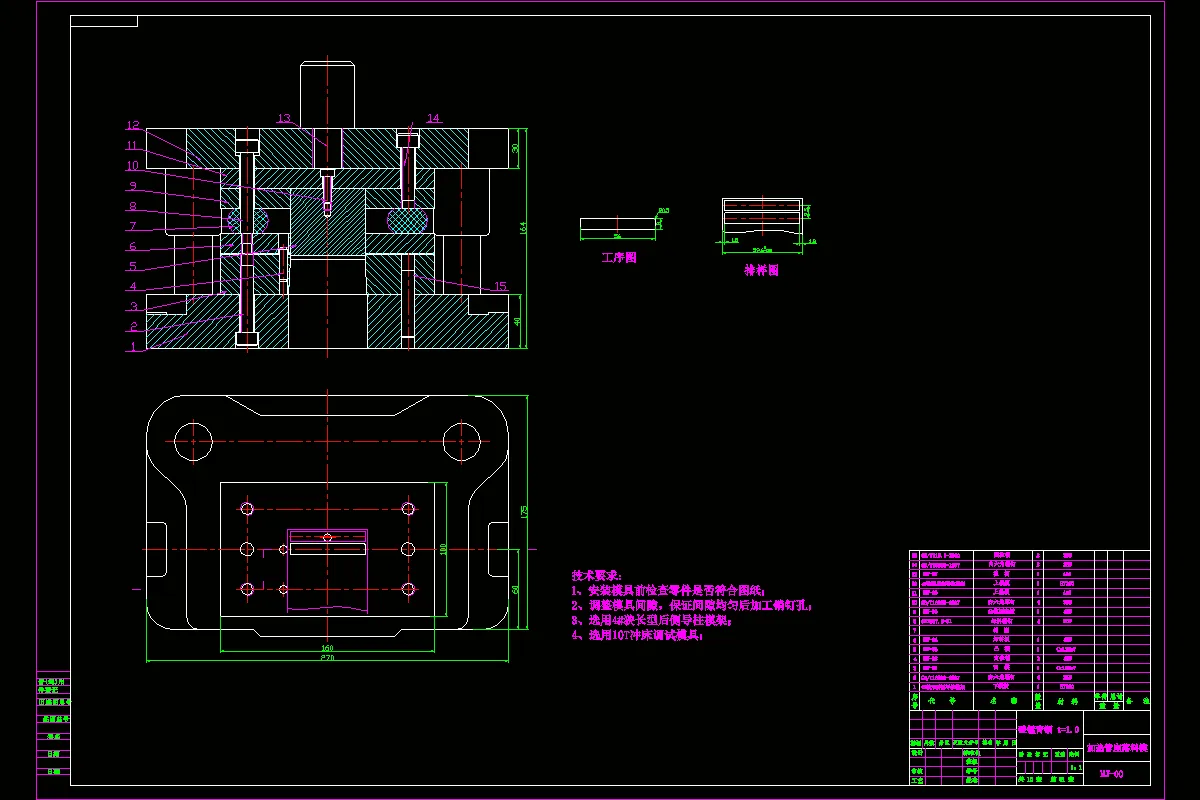The height and width of the screenshot is (800, 1200).
Task: Click part callout number 2
Action: (132, 326)
